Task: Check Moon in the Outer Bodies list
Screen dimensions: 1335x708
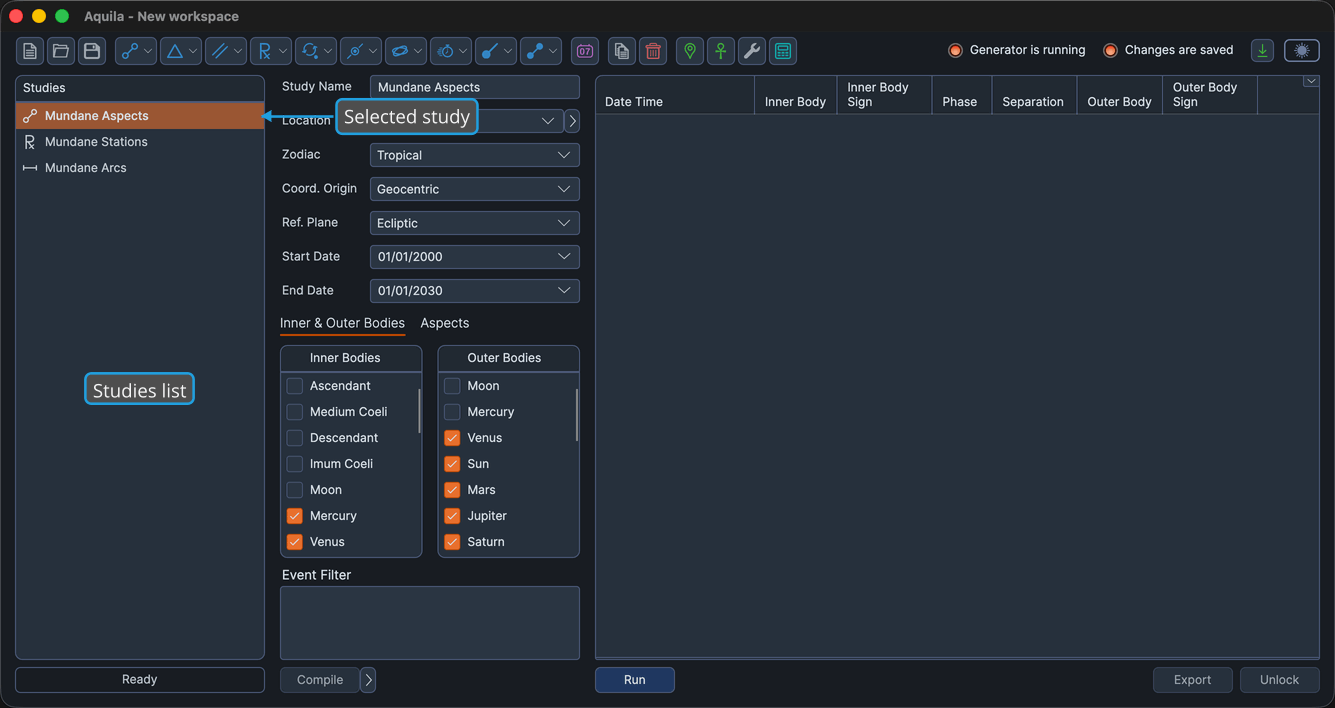Action: [x=452, y=386]
